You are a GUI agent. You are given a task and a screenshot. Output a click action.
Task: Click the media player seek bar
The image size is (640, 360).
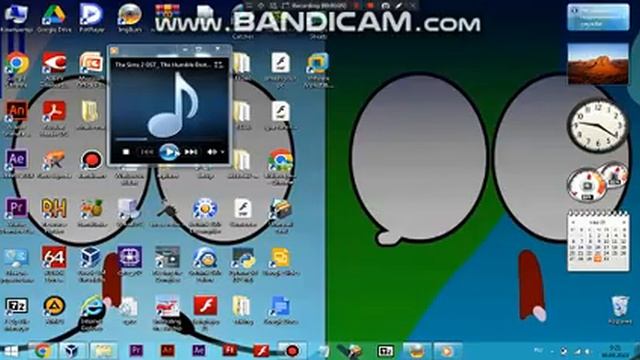pos(169,139)
